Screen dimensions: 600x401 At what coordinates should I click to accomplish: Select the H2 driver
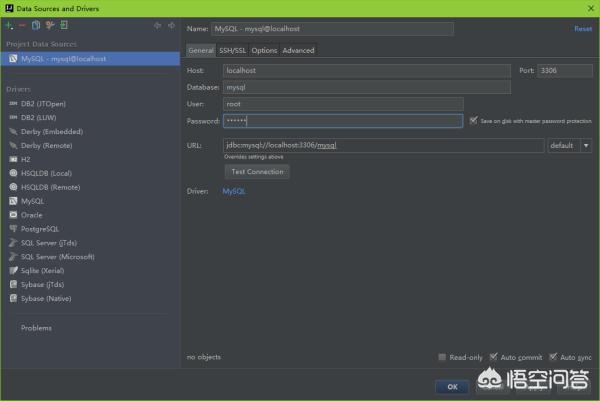tap(25, 159)
